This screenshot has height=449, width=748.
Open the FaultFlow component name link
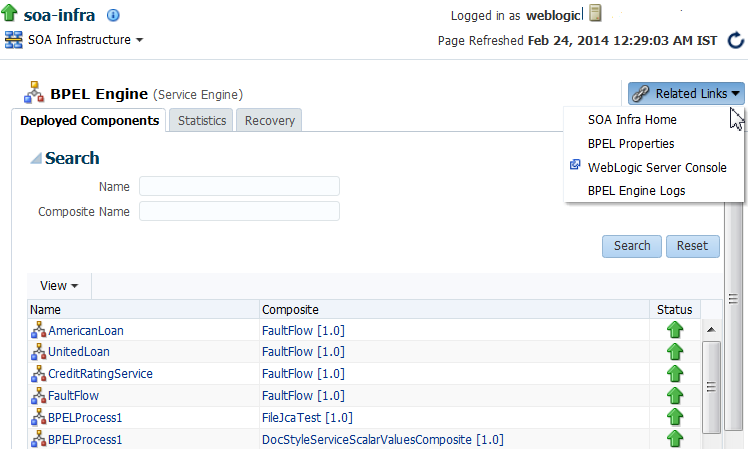click(73, 396)
